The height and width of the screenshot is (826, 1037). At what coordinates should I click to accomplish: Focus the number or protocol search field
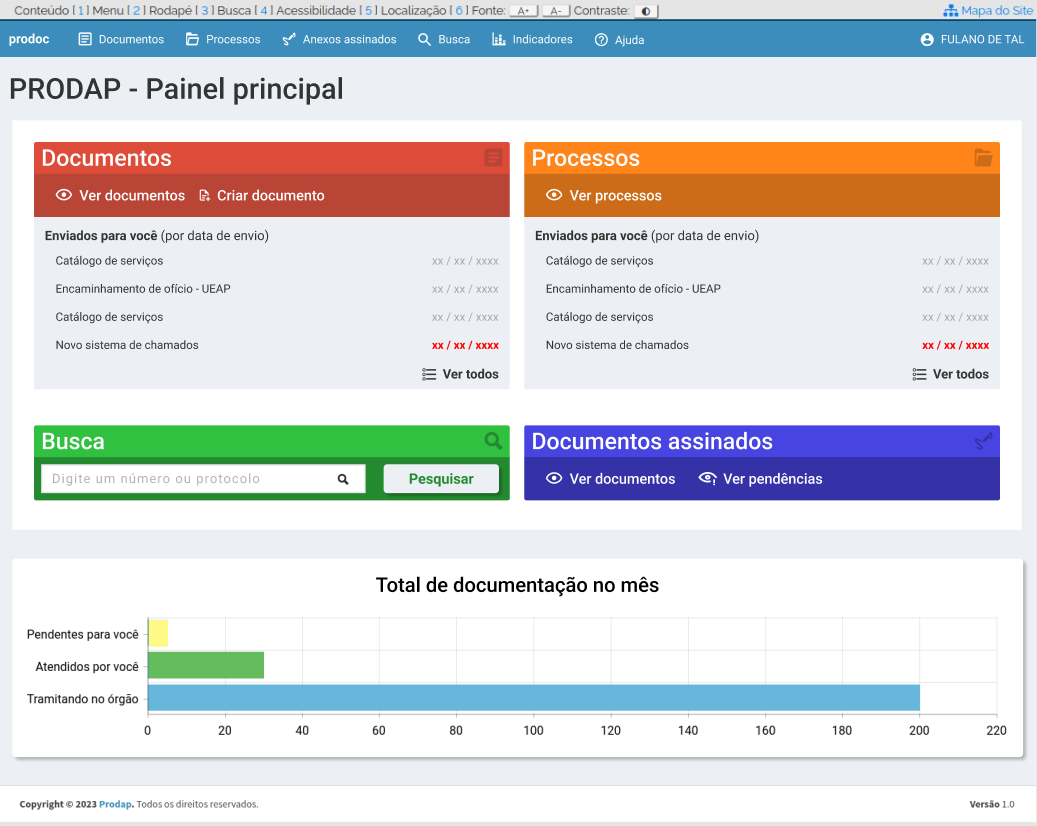pyautogui.click(x=190, y=479)
